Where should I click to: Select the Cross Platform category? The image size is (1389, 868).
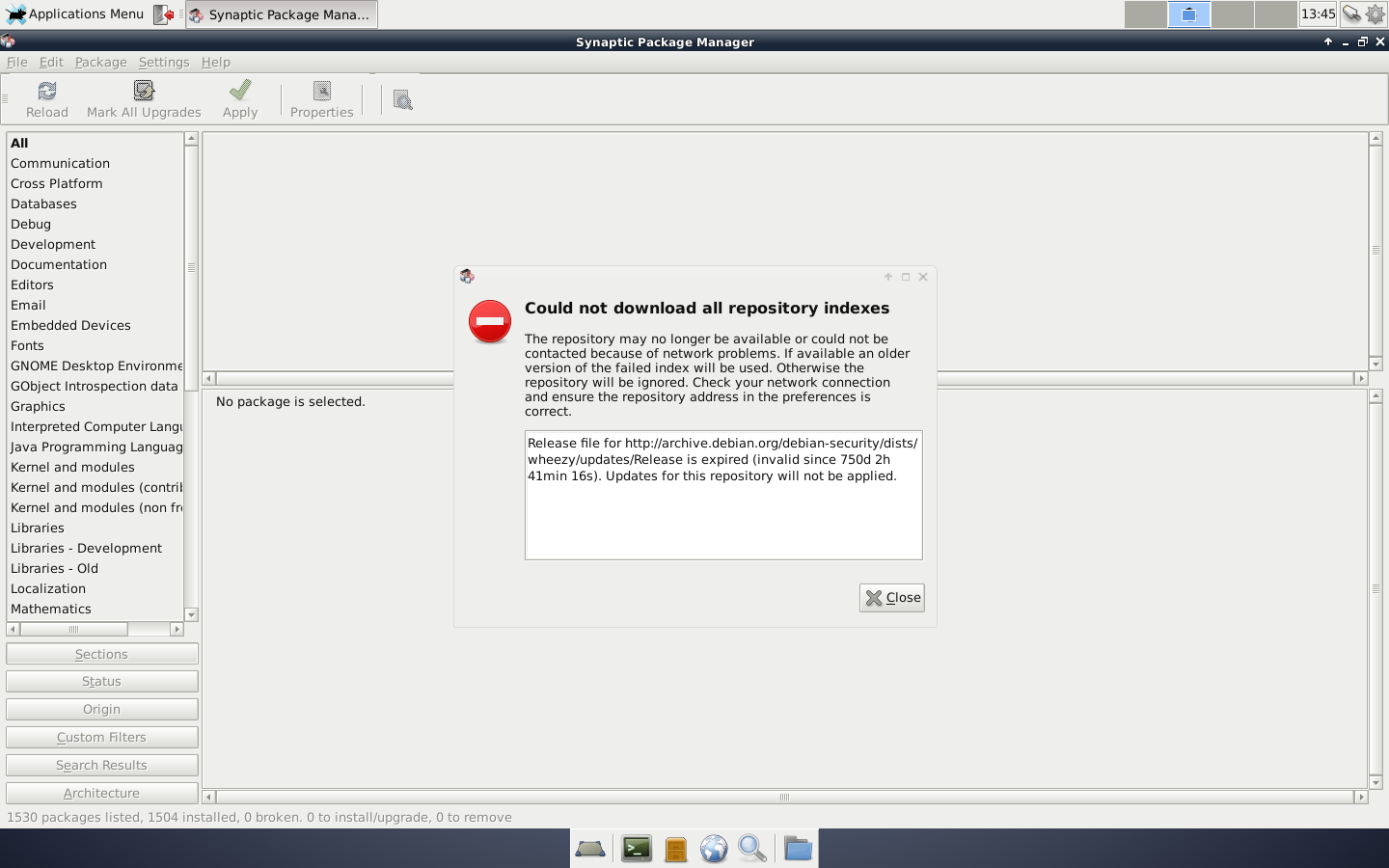(95, 183)
